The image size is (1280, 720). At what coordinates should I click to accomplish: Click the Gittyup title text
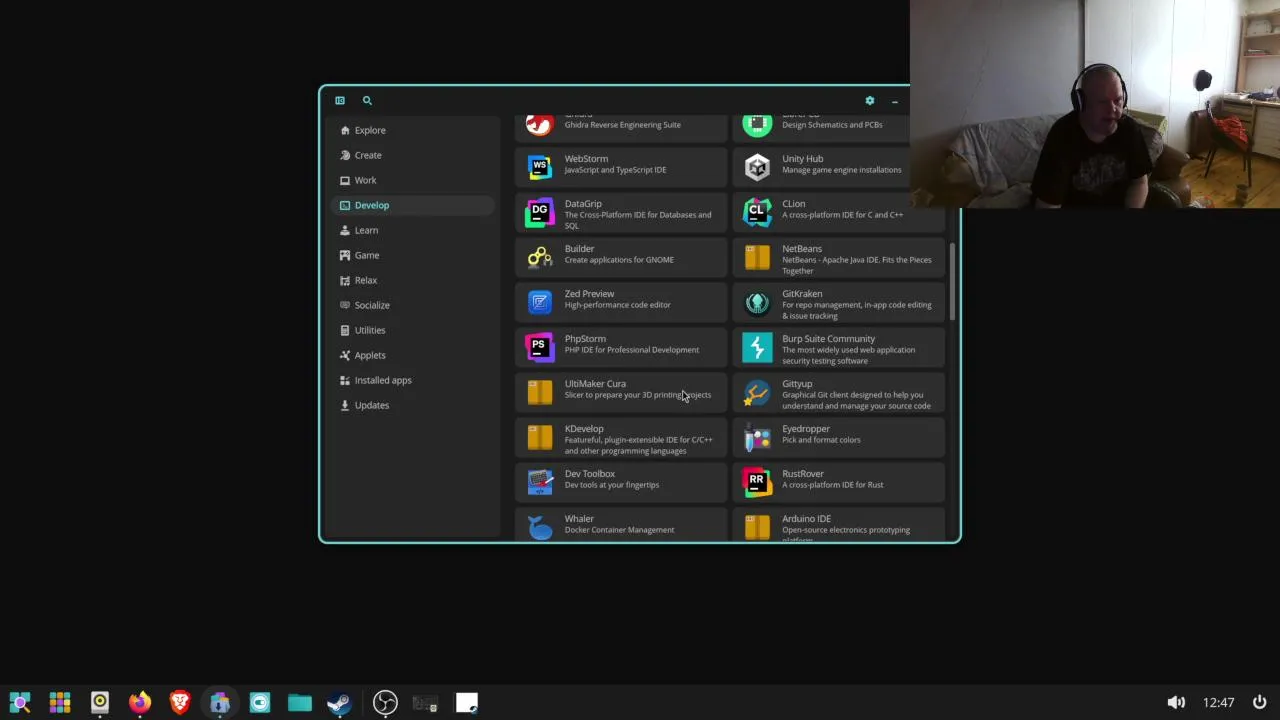pyautogui.click(x=797, y=383)
